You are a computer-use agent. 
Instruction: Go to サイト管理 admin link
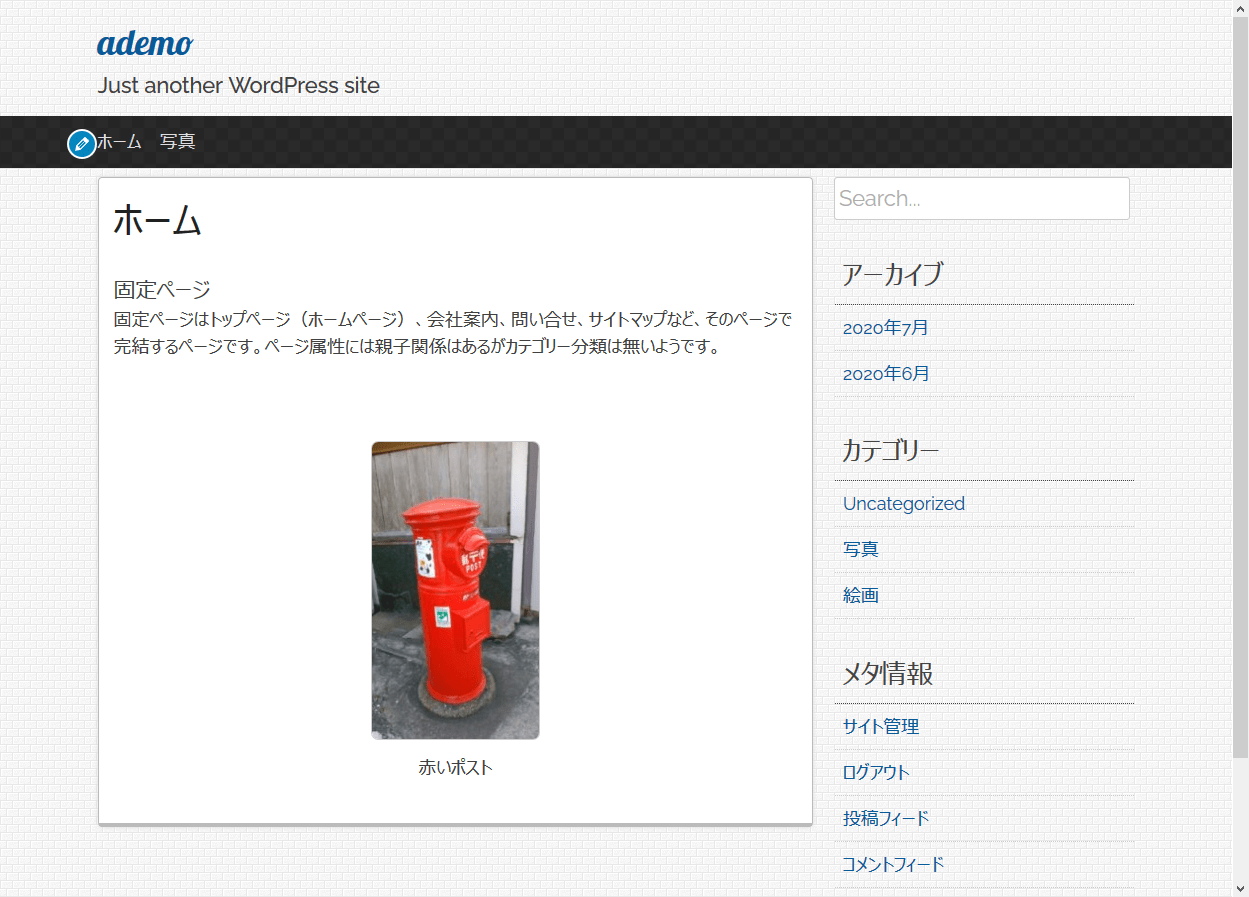coord(881,727)
